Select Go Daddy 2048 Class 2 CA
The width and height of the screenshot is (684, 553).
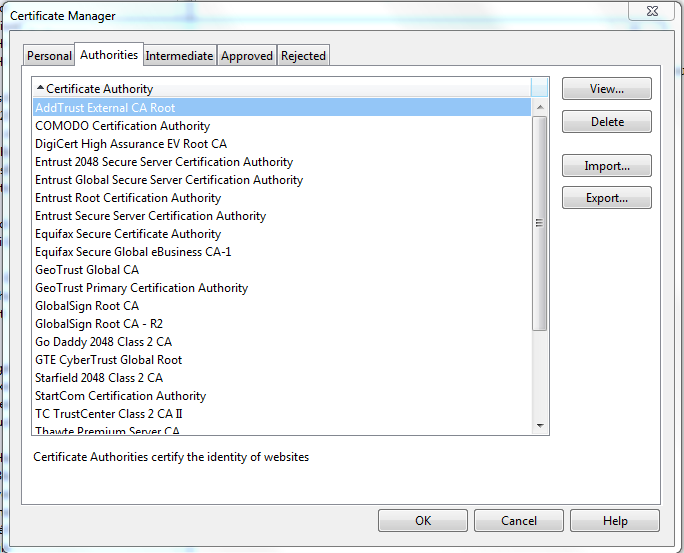click(x=282, y=342)
